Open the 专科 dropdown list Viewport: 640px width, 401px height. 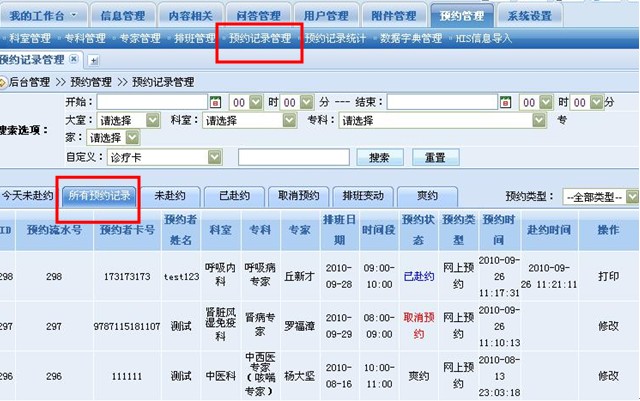[x=540, y=120]
